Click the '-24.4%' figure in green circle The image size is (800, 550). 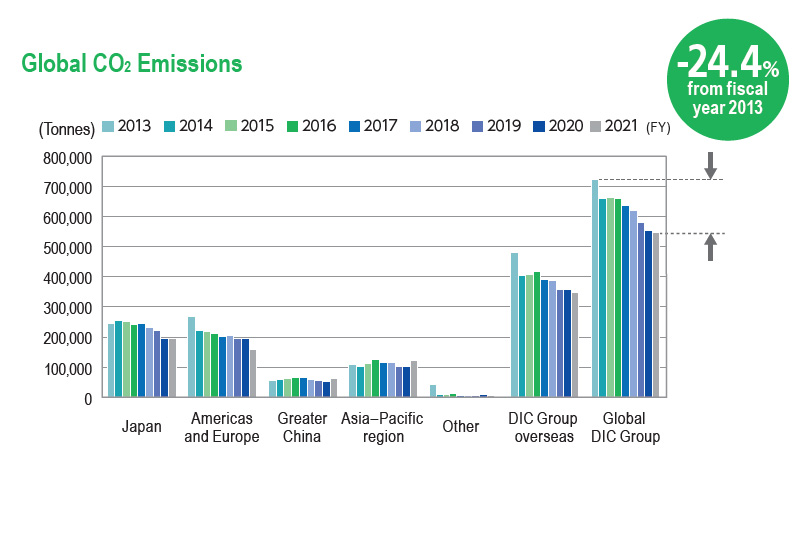(728, 62)
